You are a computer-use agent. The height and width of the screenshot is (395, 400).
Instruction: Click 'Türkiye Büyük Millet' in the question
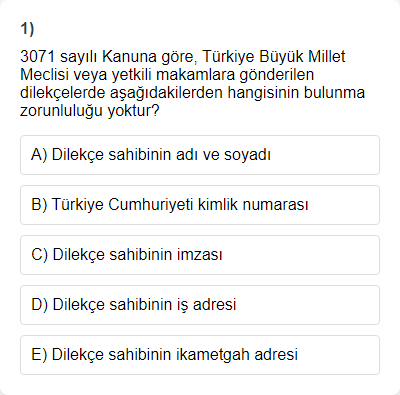tap(274, 57)
